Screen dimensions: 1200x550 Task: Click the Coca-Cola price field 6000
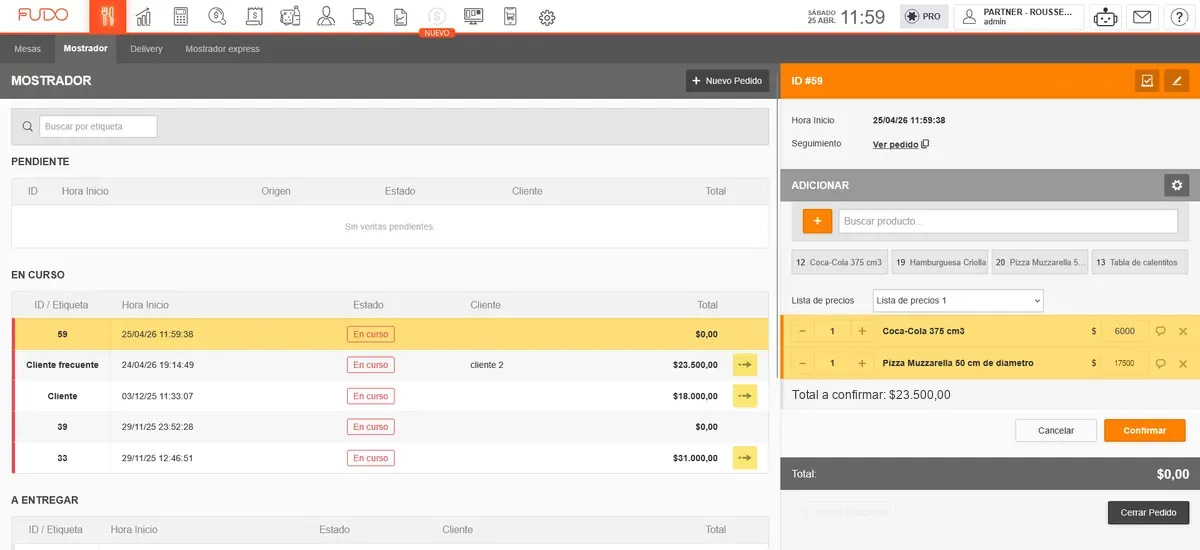click(1124, 331)
